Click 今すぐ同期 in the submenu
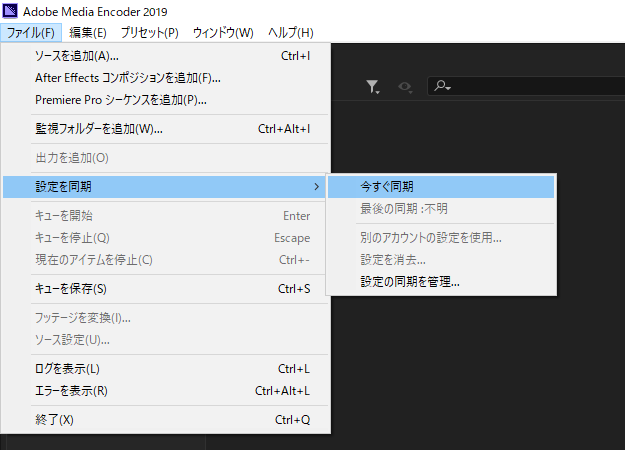 [441, 187]
